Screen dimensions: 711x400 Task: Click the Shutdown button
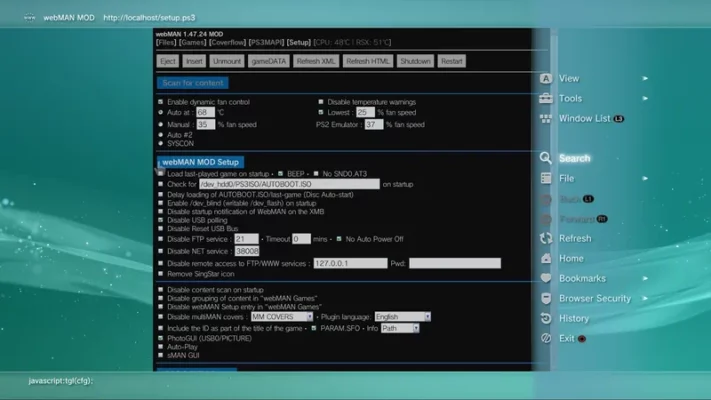pyautogui.click(x=415, y=61)
